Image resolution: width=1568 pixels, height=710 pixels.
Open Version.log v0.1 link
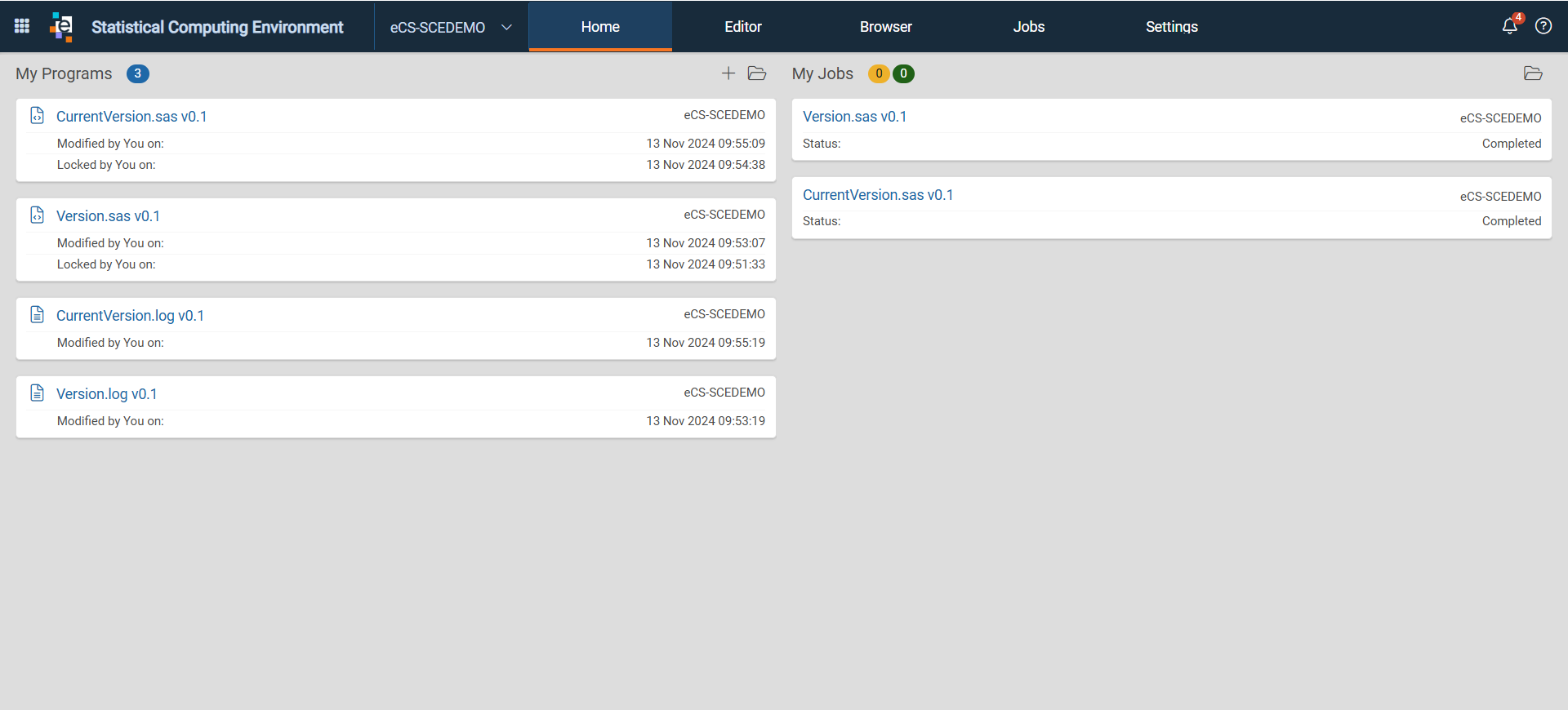tap(106, 394)
